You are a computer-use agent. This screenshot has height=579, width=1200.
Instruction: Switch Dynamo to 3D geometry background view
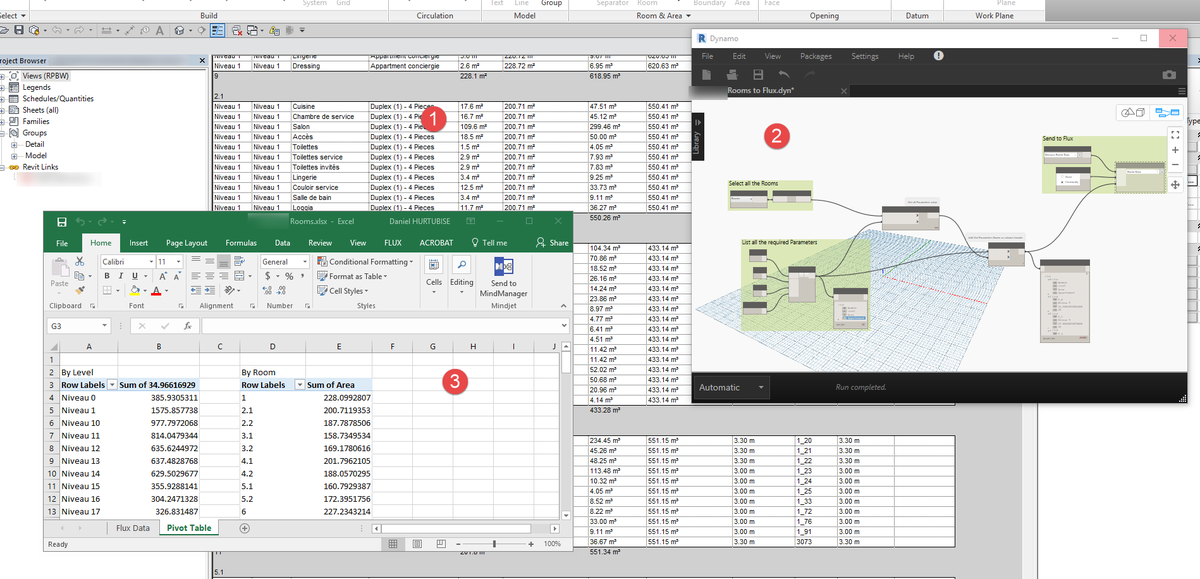[1134, 113]
